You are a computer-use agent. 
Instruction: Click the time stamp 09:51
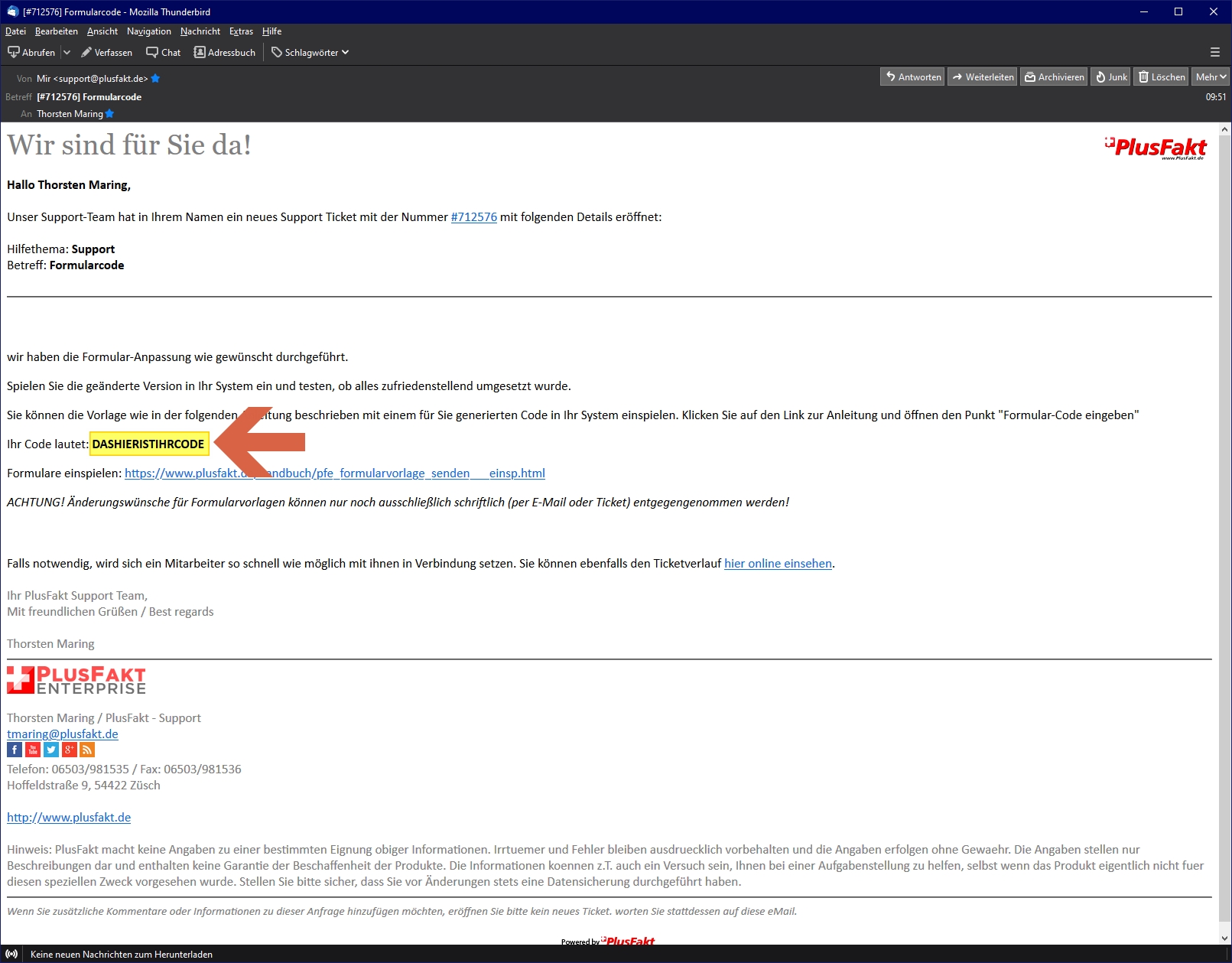point(1216,97)
